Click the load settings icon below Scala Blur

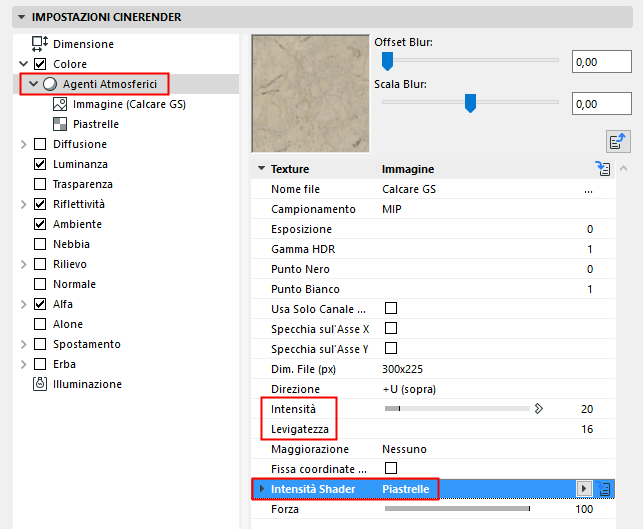click(x=618, y=141)
